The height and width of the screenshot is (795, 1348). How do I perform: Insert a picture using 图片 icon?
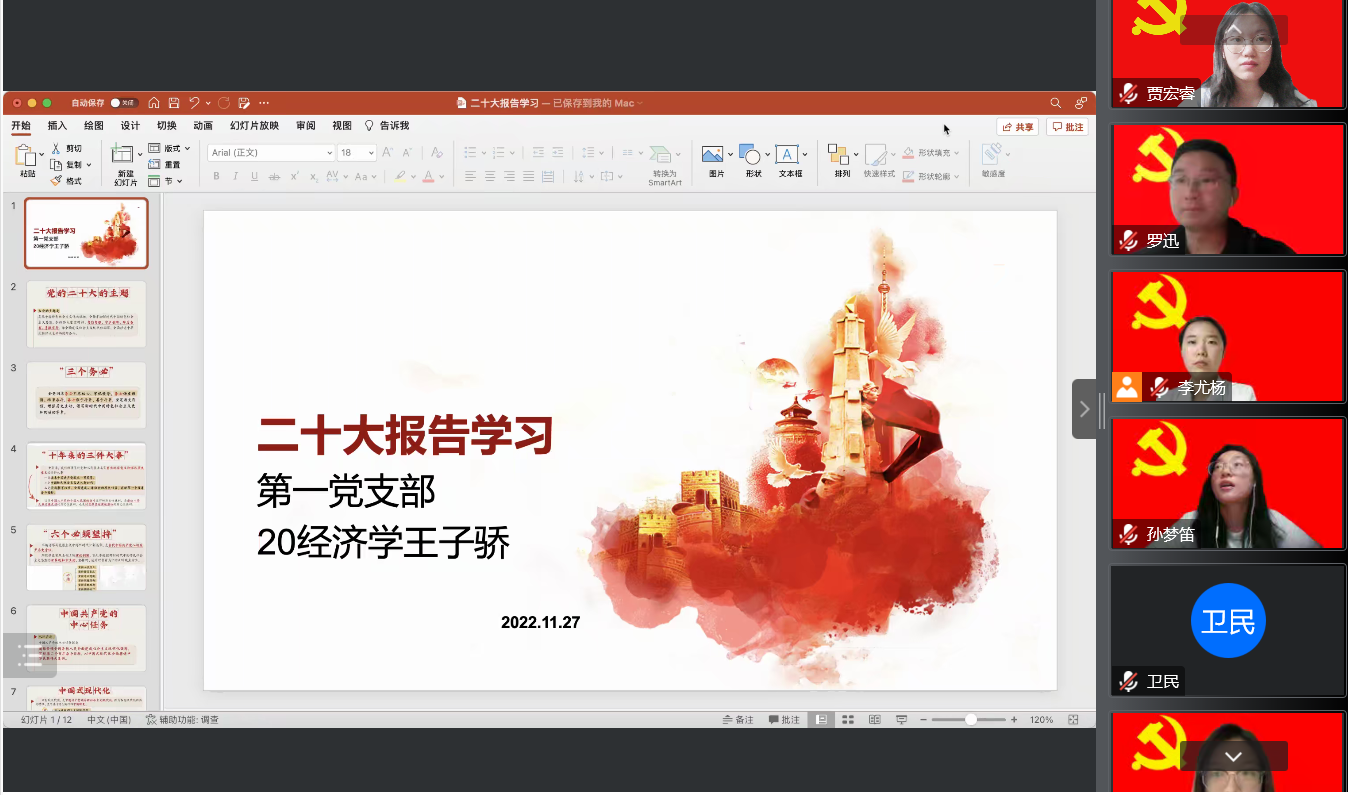click(x=713, y=155)
